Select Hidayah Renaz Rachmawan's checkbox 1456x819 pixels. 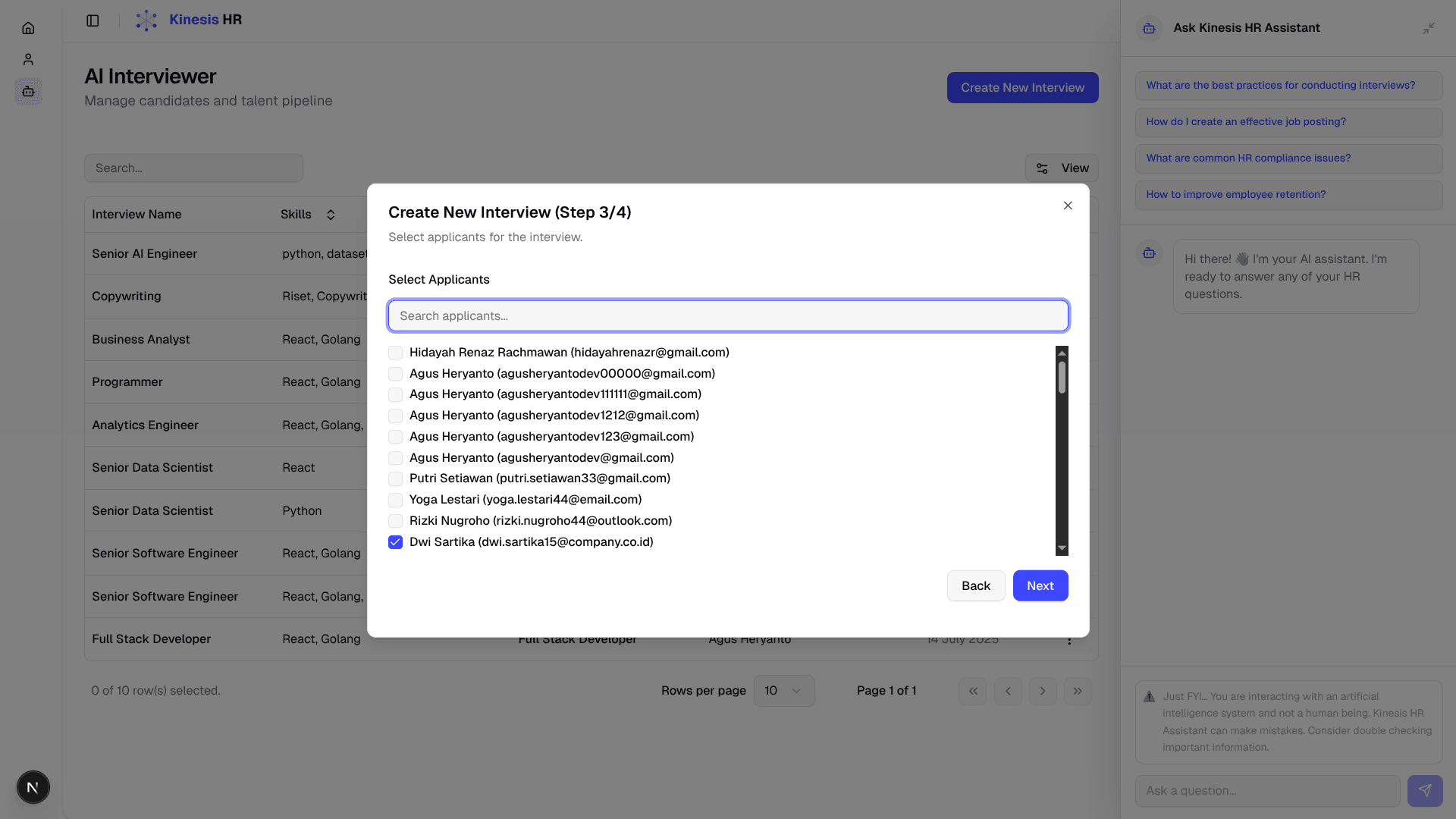click(395, 353)
